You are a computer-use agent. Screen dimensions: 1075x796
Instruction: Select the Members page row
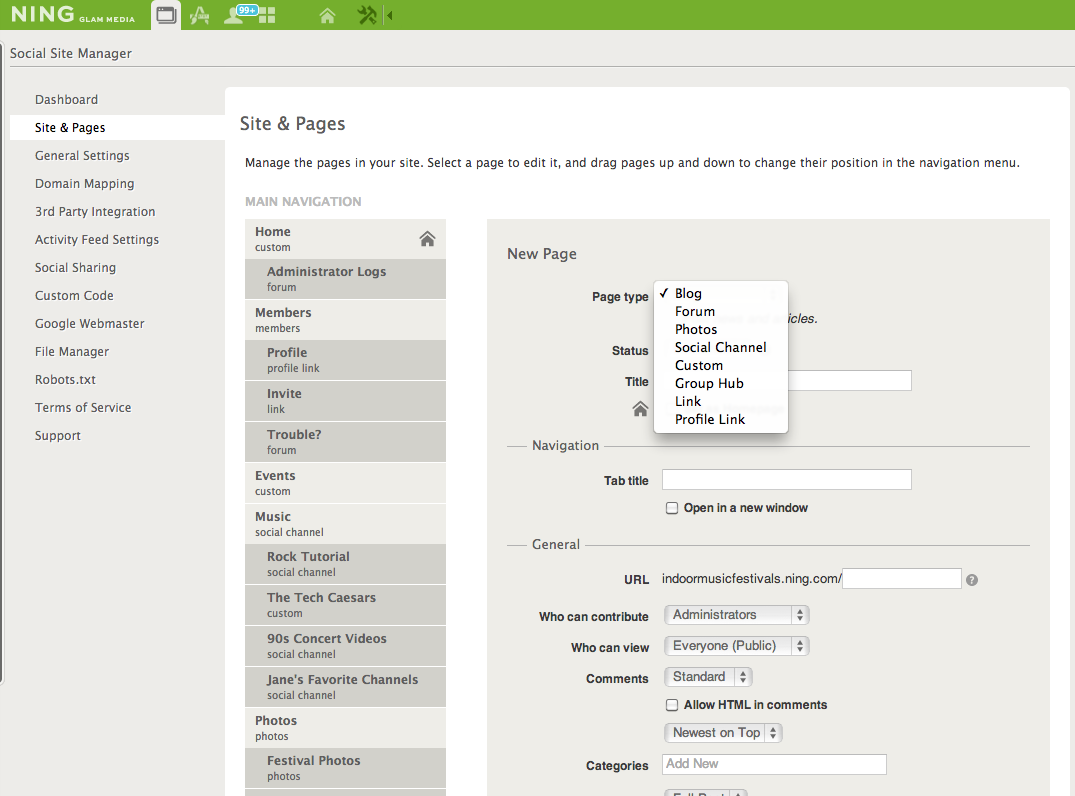point(346,319)
